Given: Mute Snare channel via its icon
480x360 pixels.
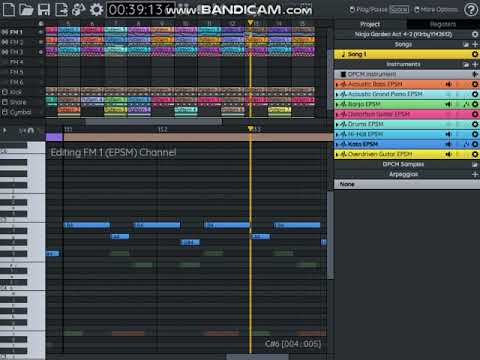Looking at the screenshot, I should pyautogui.click(x=5, y=102).
